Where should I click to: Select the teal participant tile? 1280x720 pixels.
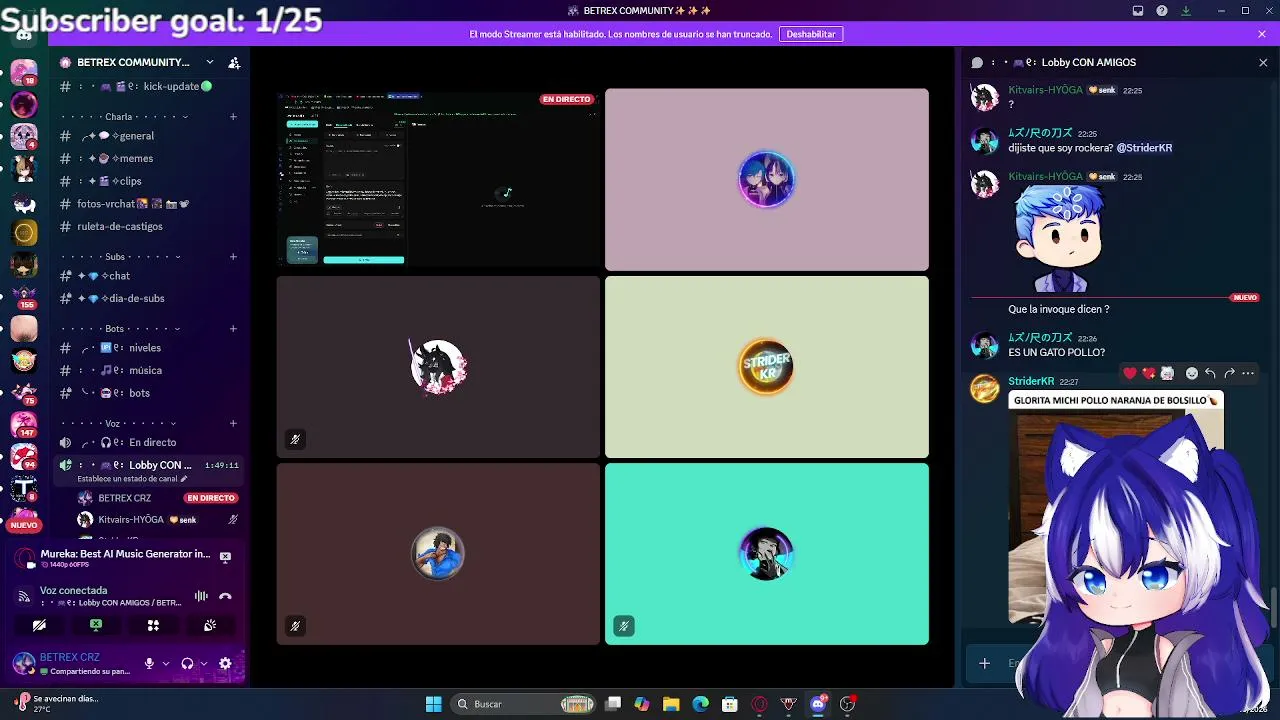point(767,554)
